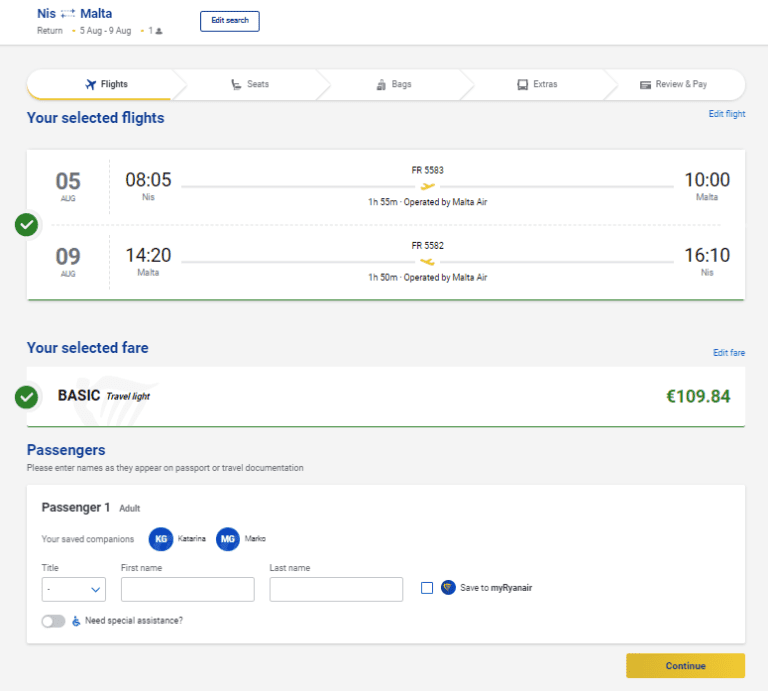Screen dimensions: 768x691
Task: Tick the Save to myRyanair checkbox
Action: pos(427,588)
